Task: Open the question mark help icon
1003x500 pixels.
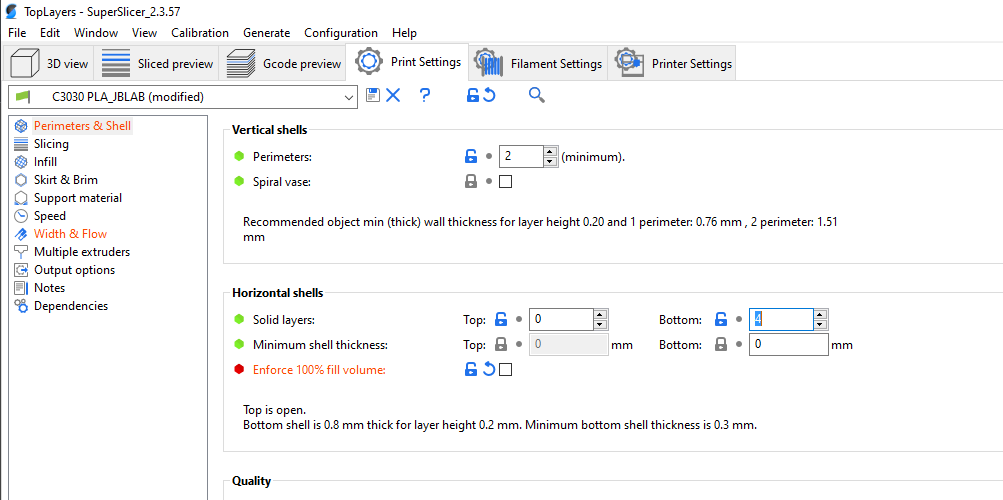Action: click(x=425, y=96)
